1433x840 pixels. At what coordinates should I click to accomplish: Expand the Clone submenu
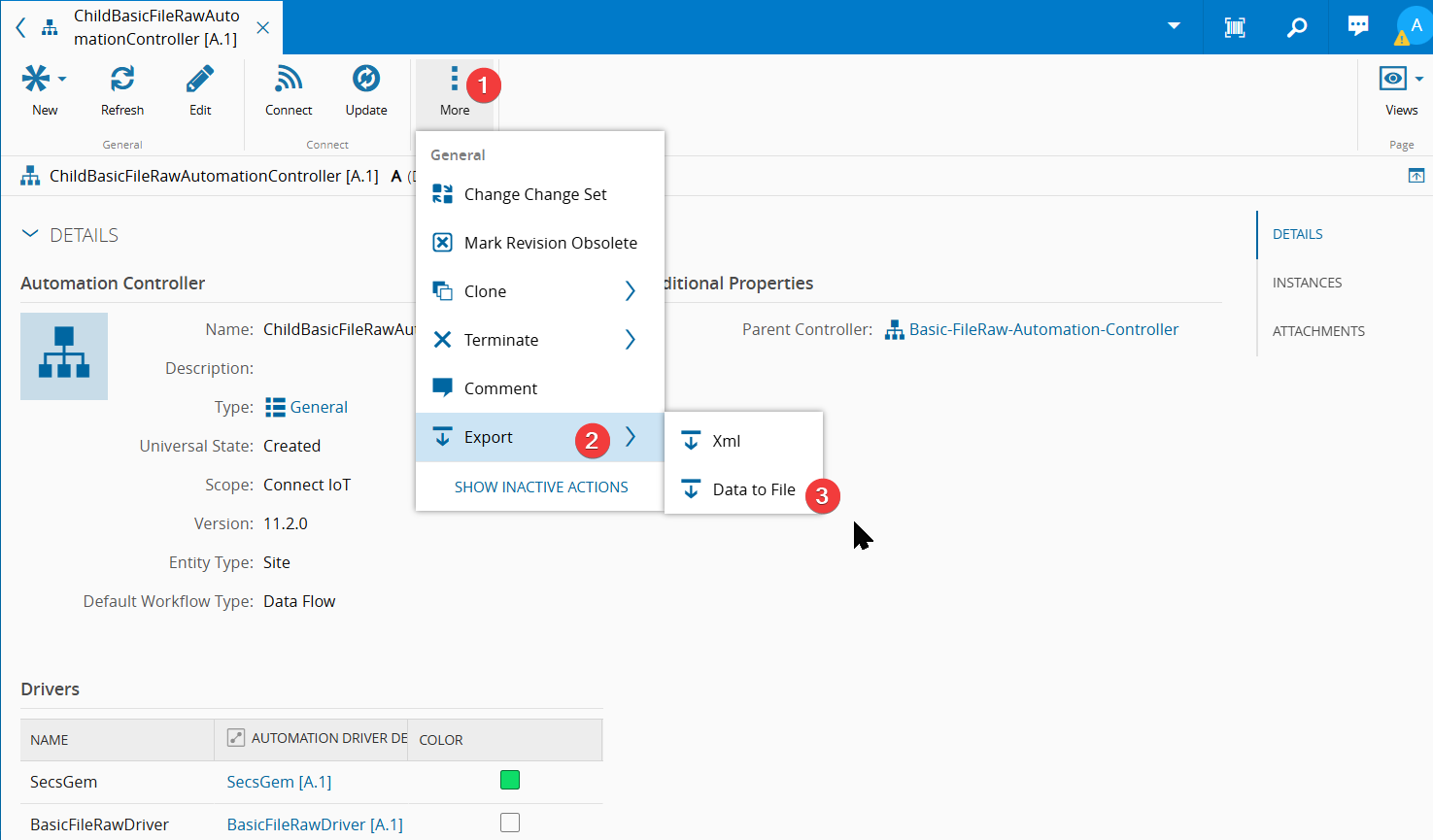630,291
